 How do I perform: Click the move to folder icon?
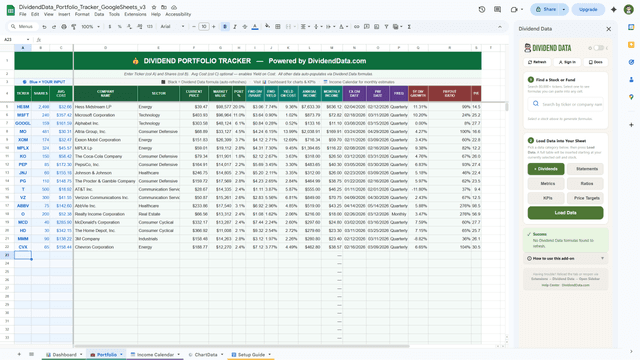click(164, 7)
